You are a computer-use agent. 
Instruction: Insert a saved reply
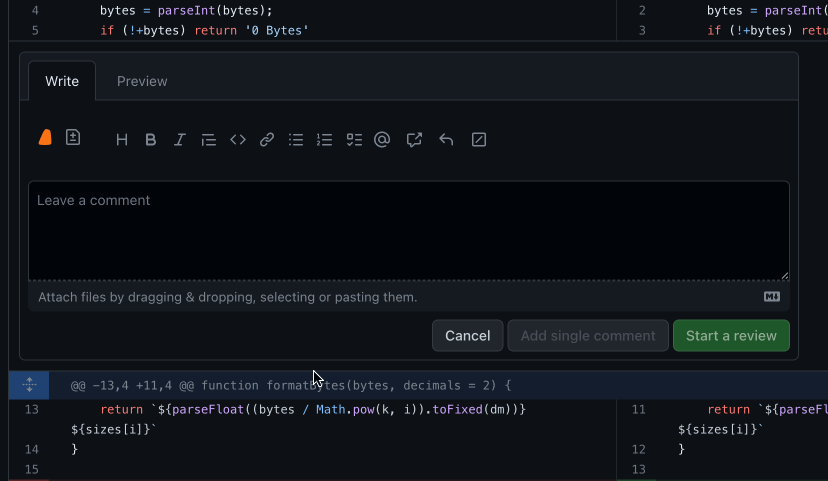point(446,140)
